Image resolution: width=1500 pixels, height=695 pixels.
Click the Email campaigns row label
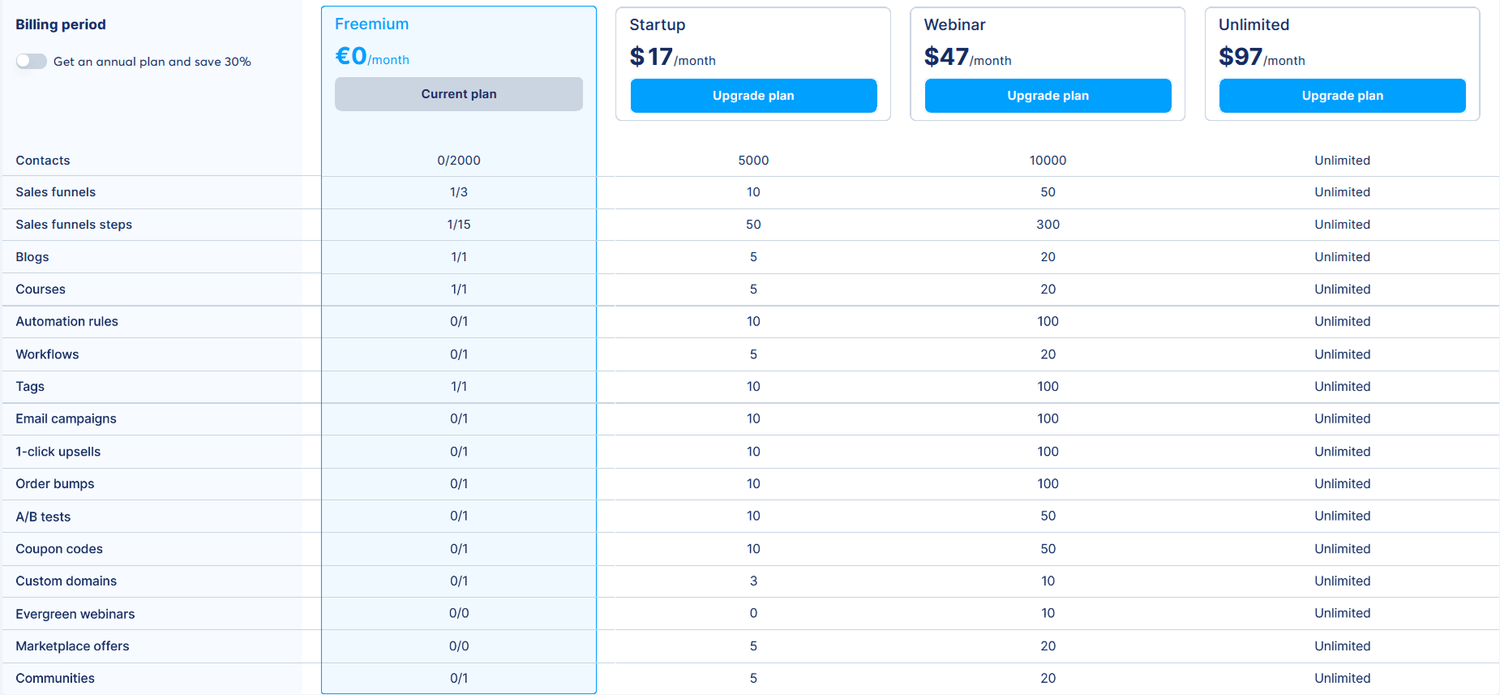(x=65, y=418)
